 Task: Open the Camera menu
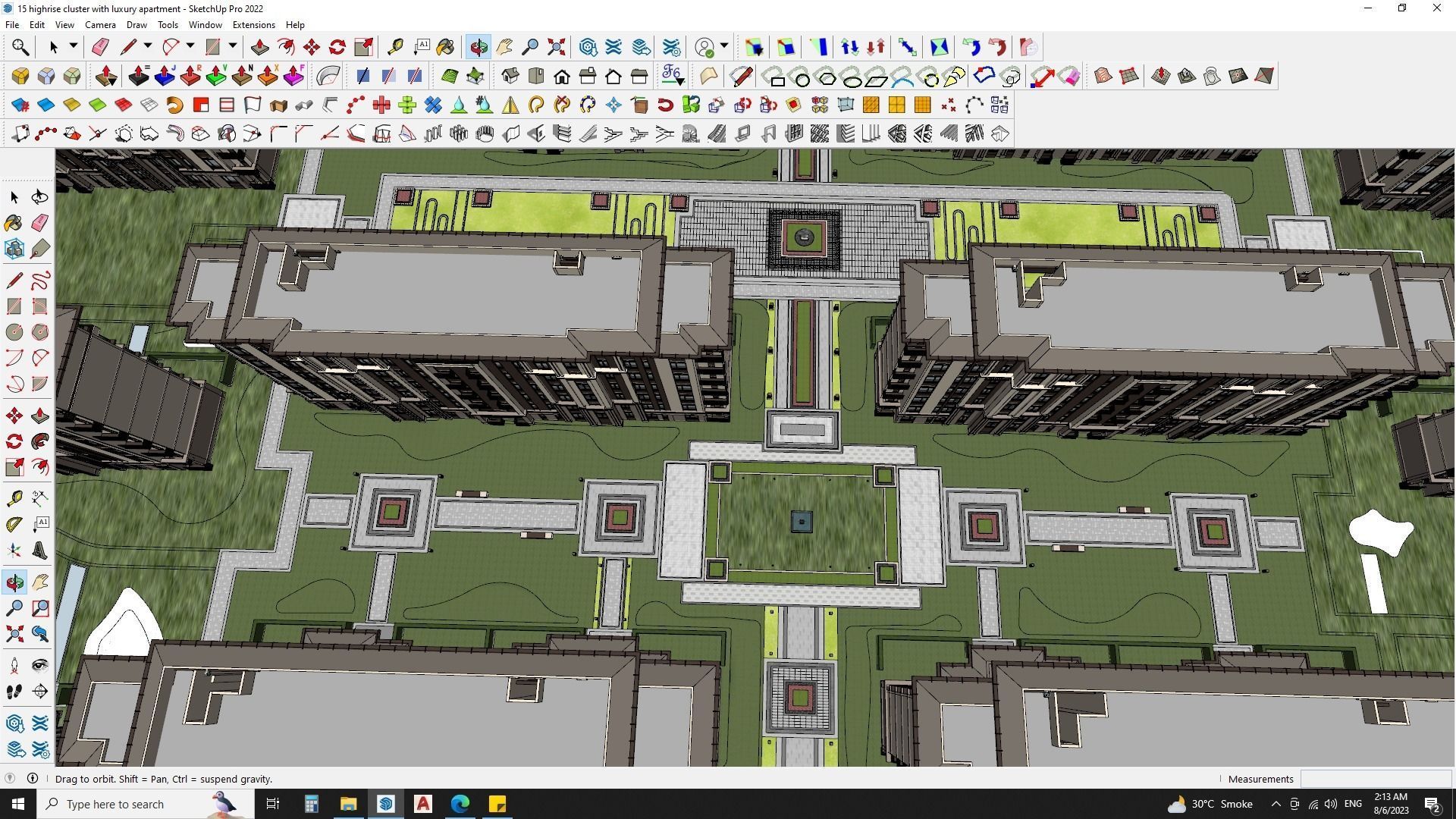pyautogui.click(x=100, y=25)
